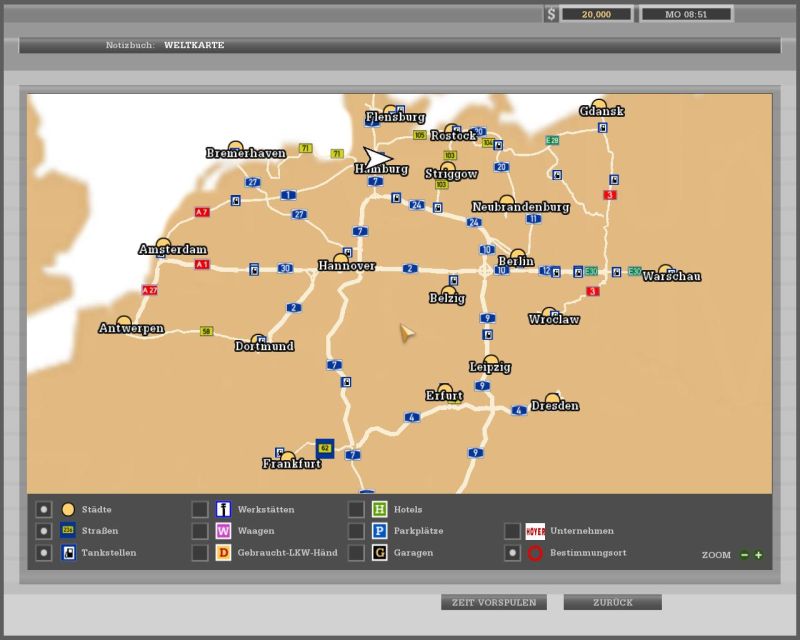Click the red Bestimmungsort circle icon
This screenshot has height=640, width=800.
point(535,553)
